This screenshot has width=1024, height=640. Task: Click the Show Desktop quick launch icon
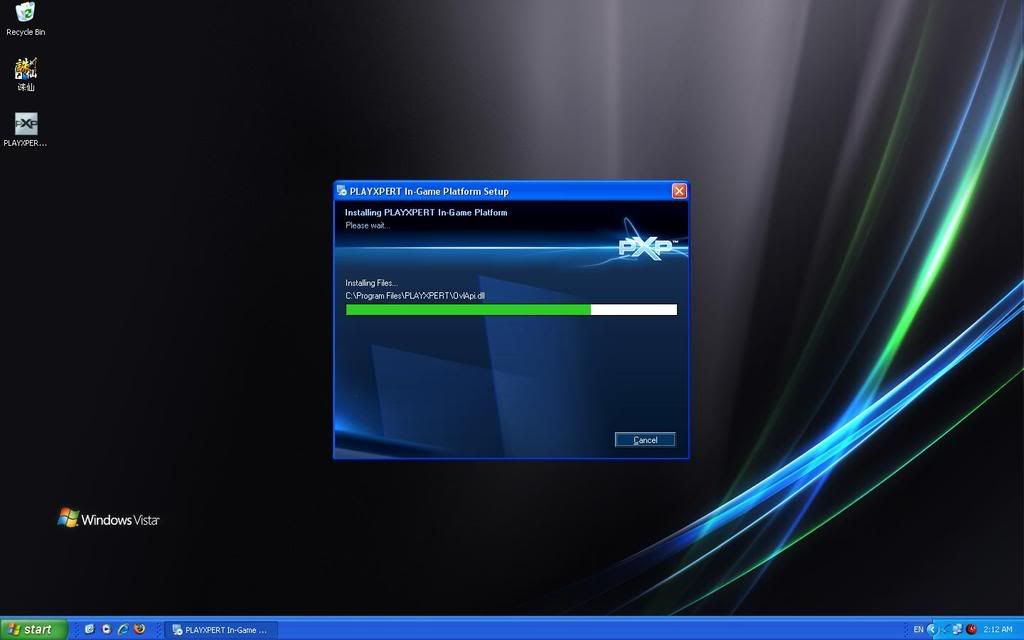[89, 630]
